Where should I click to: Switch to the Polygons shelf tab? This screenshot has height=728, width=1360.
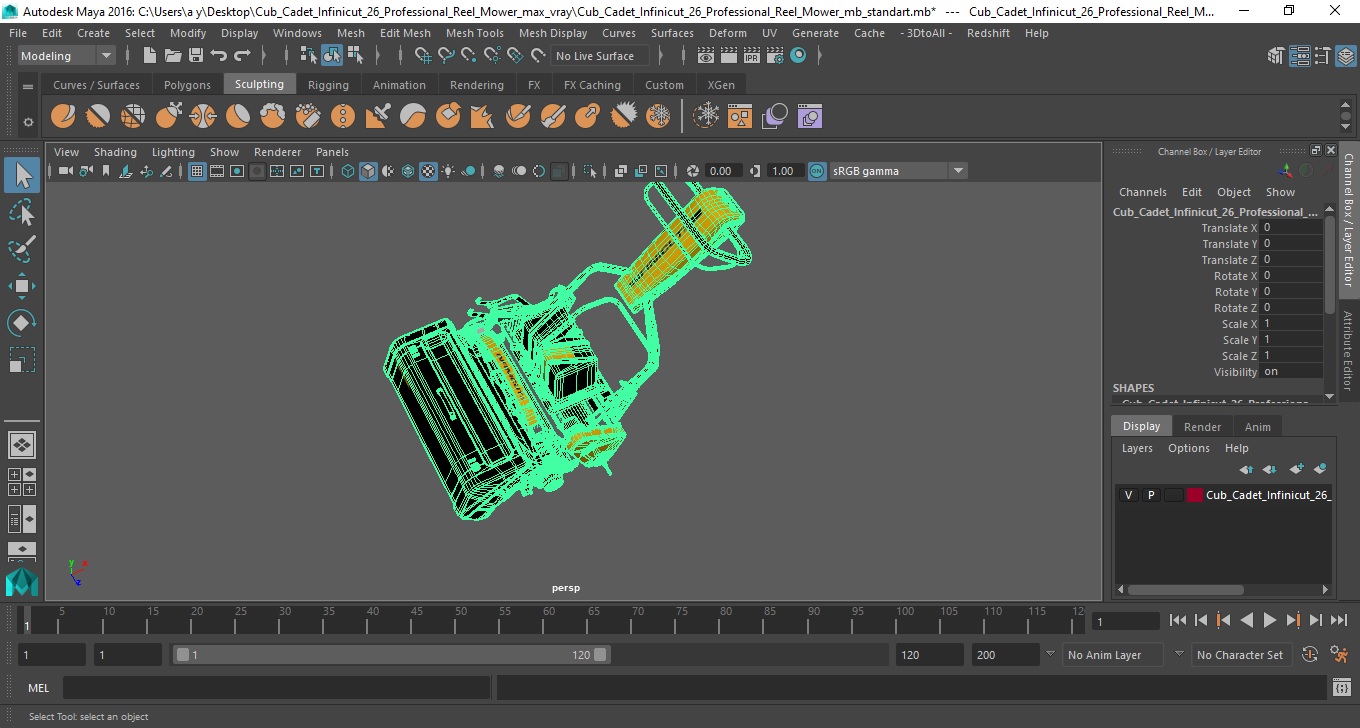pyautogui.click(x=187, y=85)
